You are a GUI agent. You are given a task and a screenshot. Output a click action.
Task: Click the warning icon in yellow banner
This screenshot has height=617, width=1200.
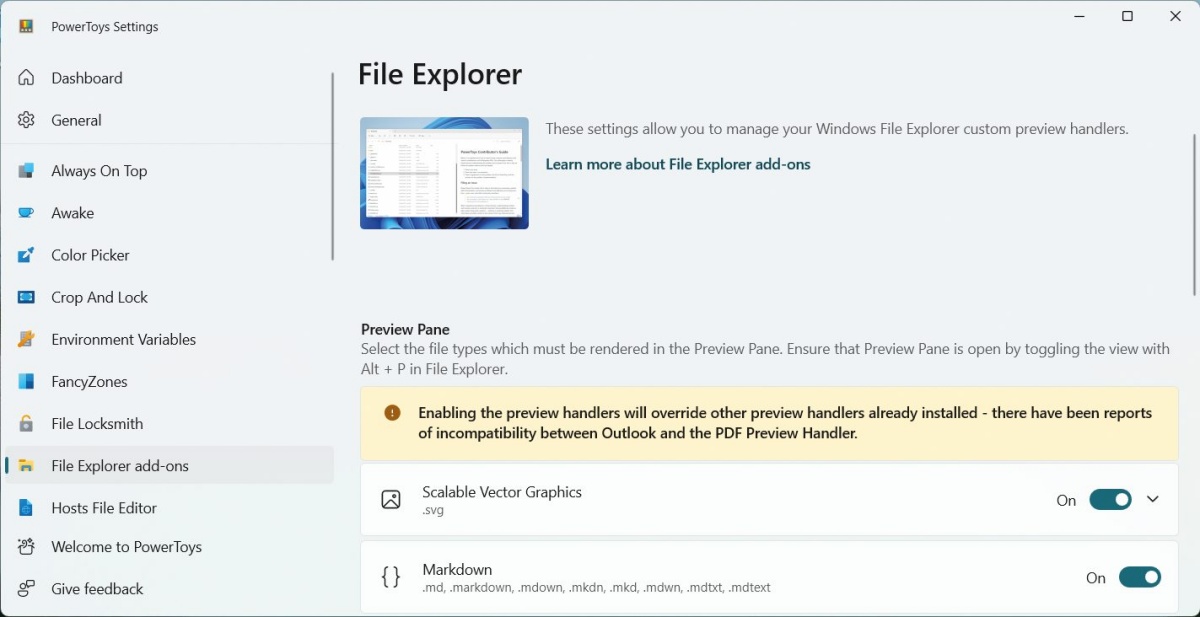pos(392,412)
